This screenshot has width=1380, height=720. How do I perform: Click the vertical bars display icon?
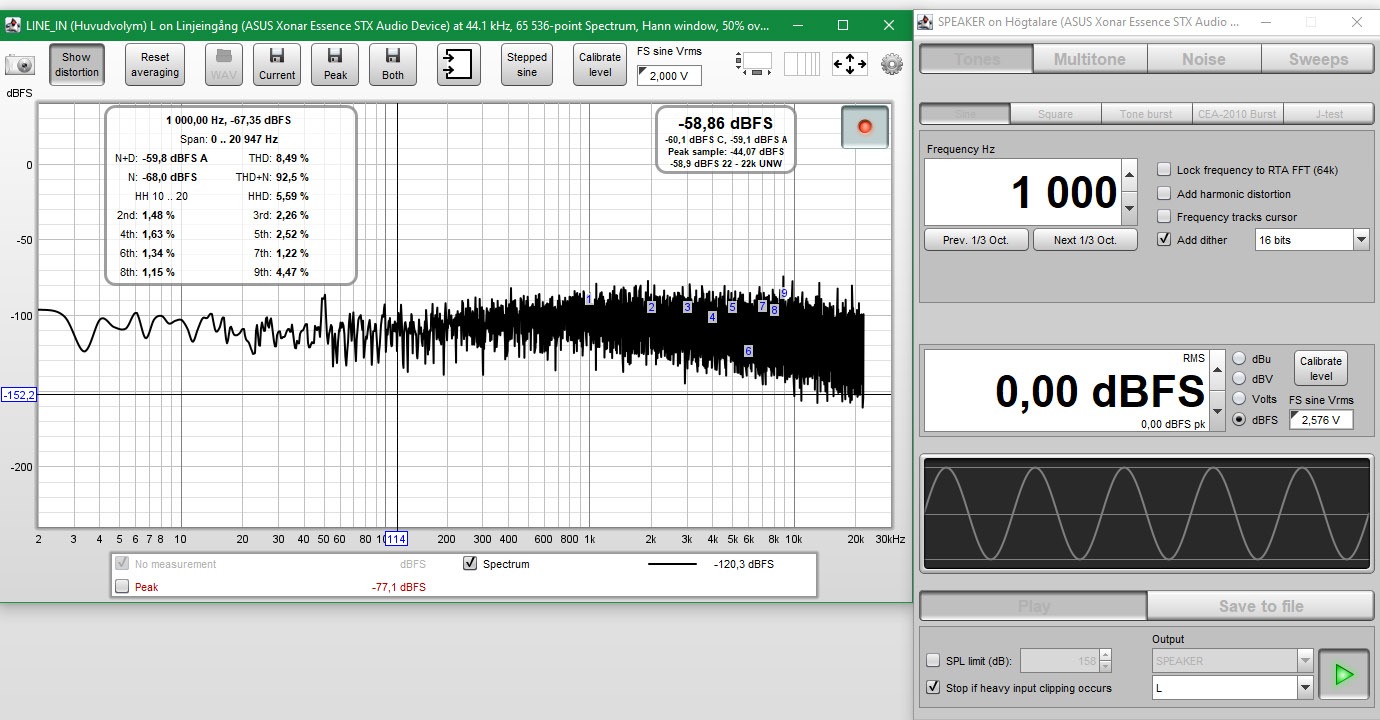click(801, 65)
